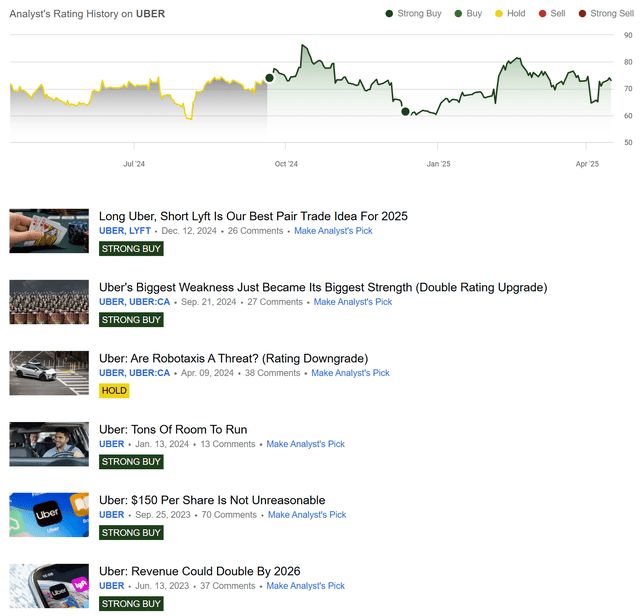Click 26 Comments on the Dec. 12 article
This screenshot has height=616, width=640.
(255, 231)
